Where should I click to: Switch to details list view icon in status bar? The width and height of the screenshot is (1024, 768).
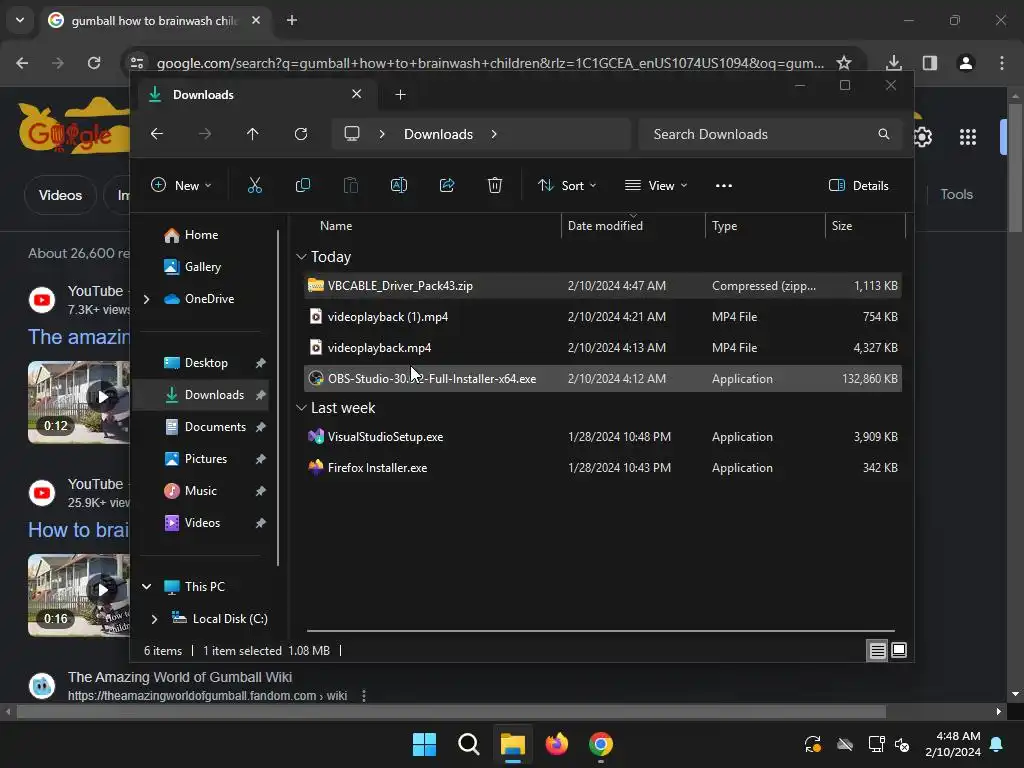point(877,650)
